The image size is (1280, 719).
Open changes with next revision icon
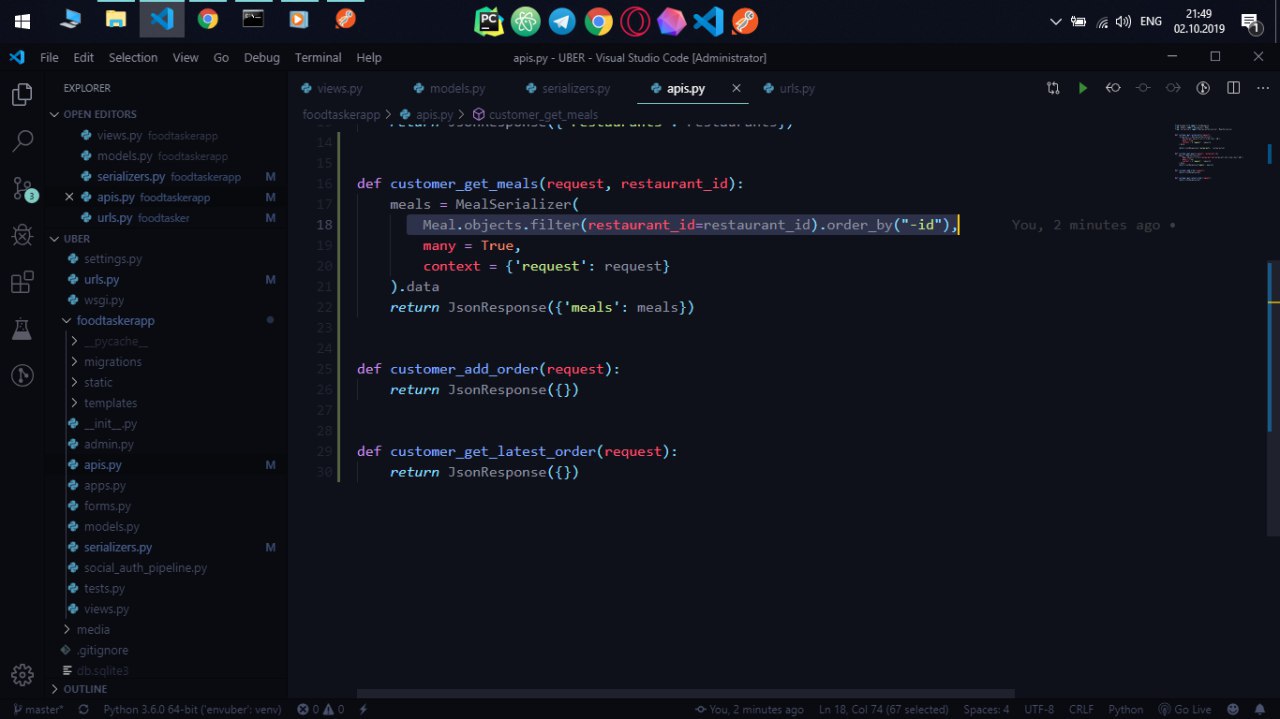coord(1173,88)
